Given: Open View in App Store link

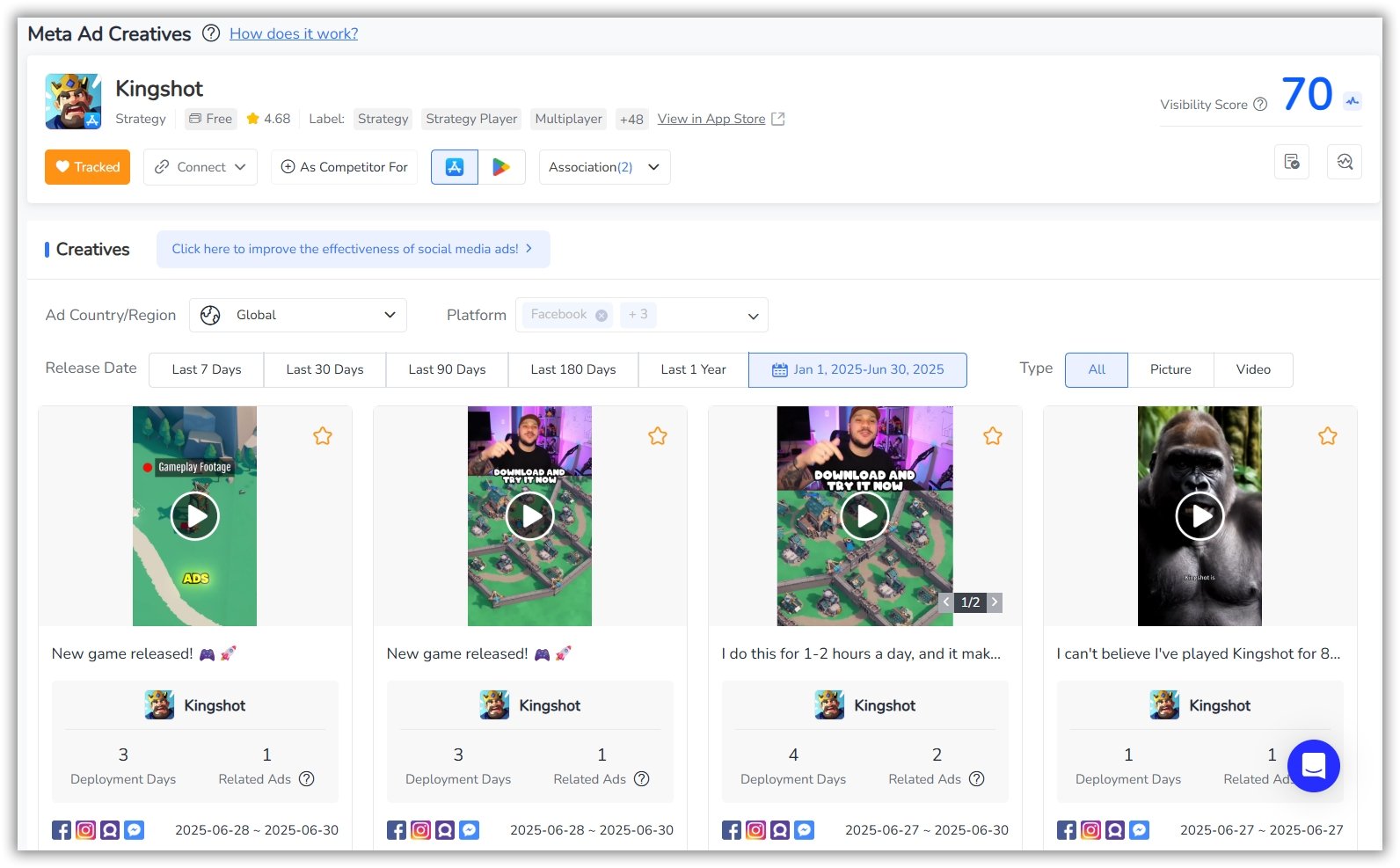Looking at the screenshot, I should [x=711, y=119].
